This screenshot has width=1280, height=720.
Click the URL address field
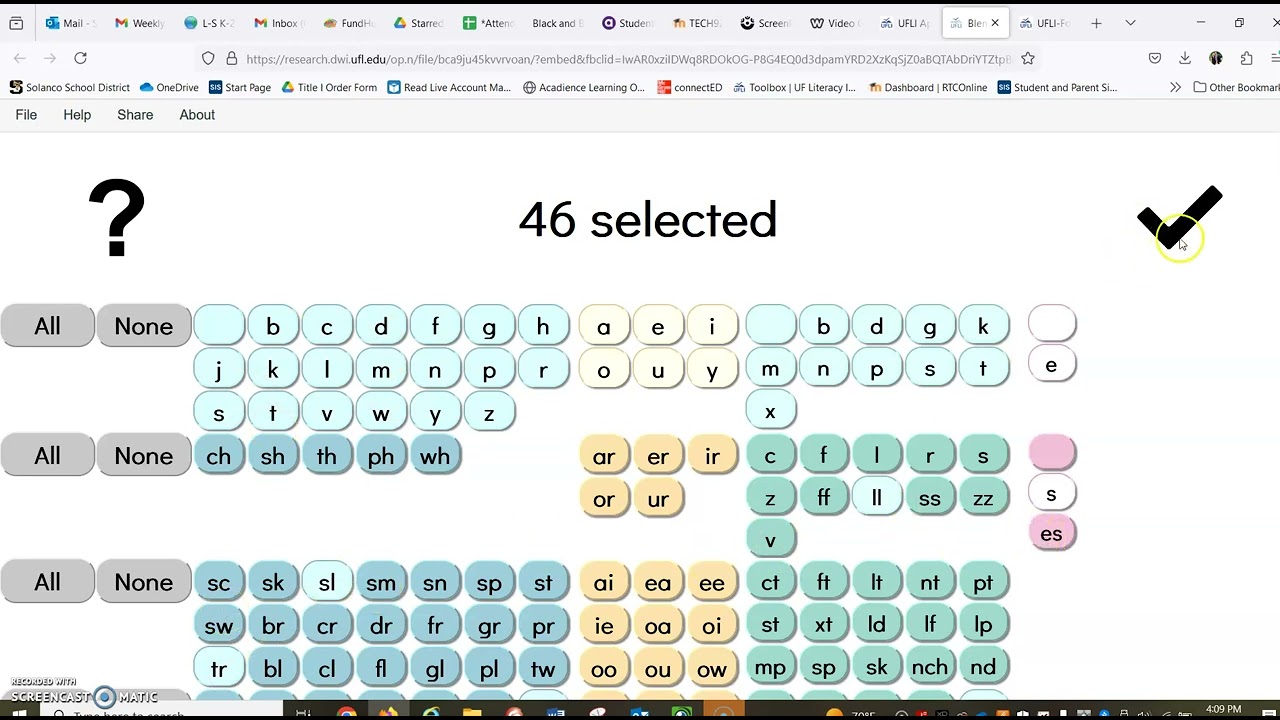tap(628, 59)
